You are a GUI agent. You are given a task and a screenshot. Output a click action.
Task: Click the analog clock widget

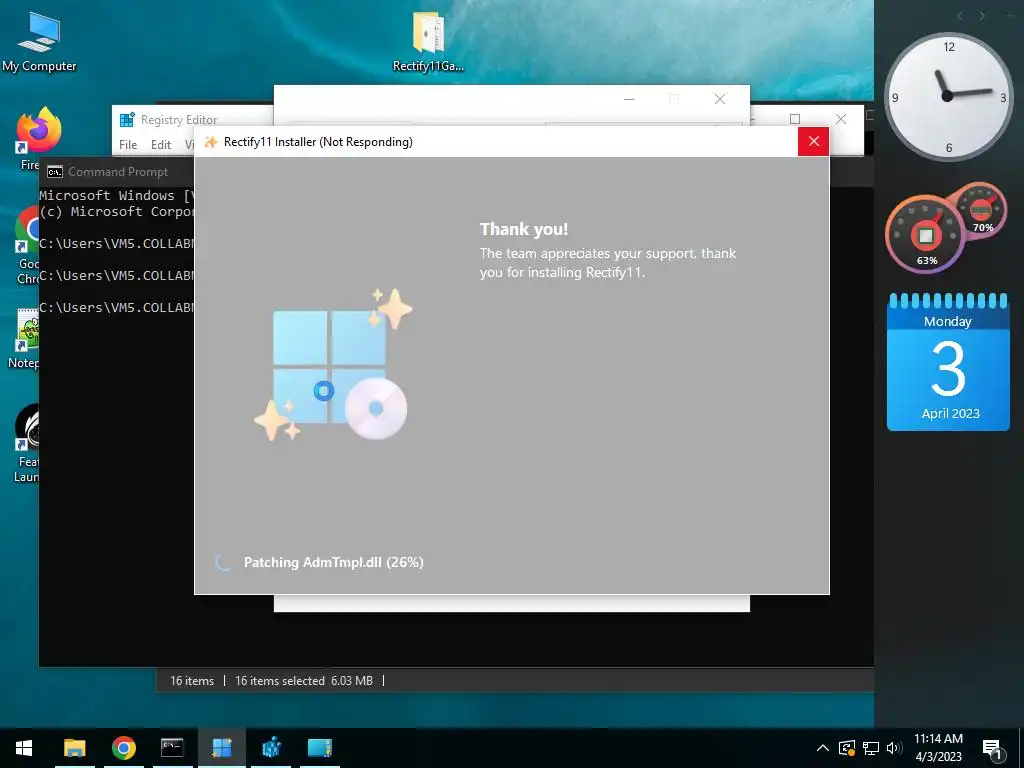point(948,97)
